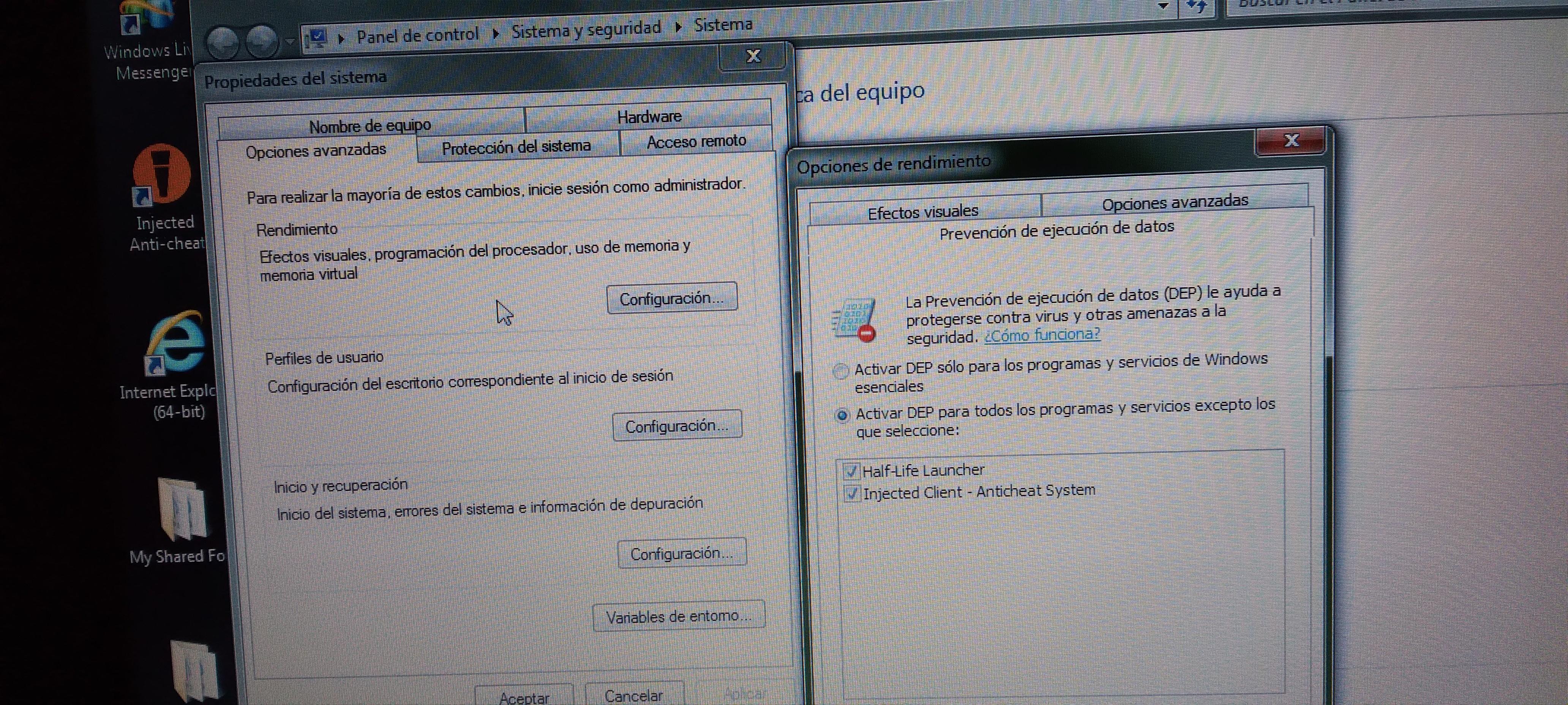Click Configuración button under Rendimiento
Image resolution: width=1568 pixels, height=705 pixels.
click(x=672, y=298)
